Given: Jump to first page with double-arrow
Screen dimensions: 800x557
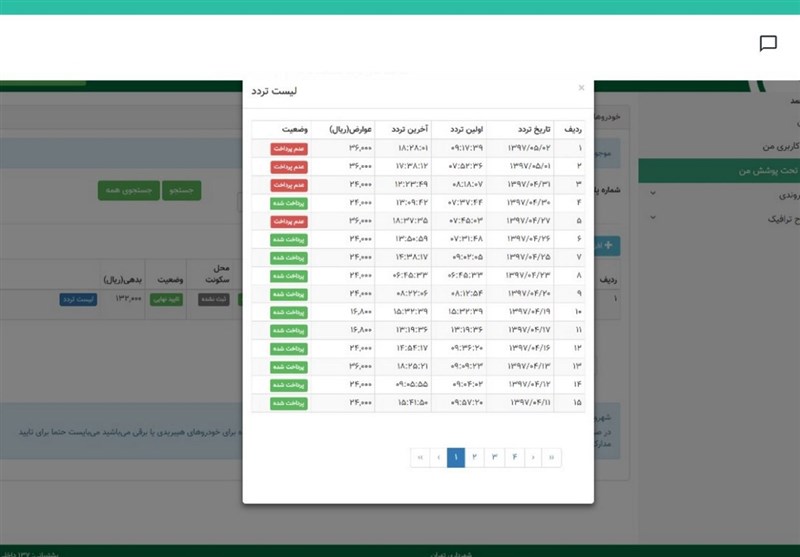Looking at the screenshot, I should (419, 457).
